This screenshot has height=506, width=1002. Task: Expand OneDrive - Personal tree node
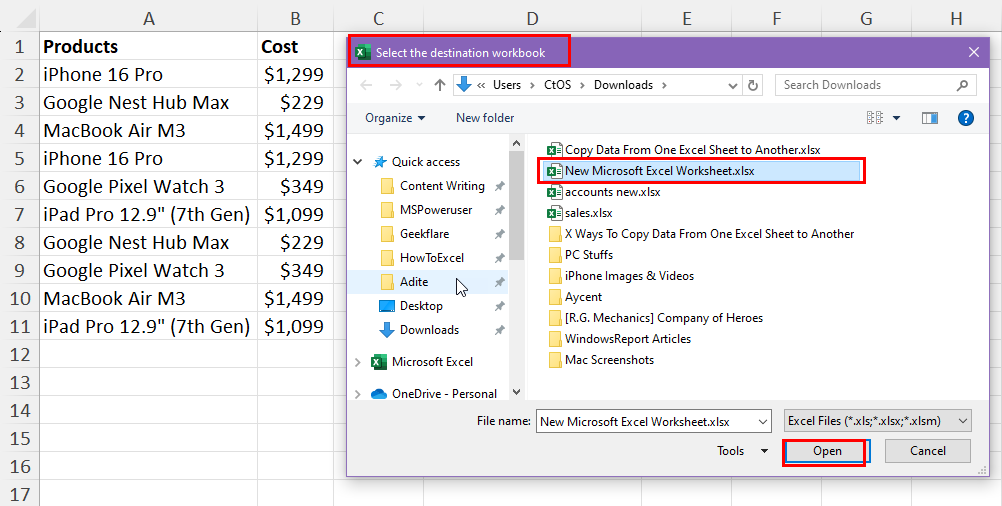358,394
